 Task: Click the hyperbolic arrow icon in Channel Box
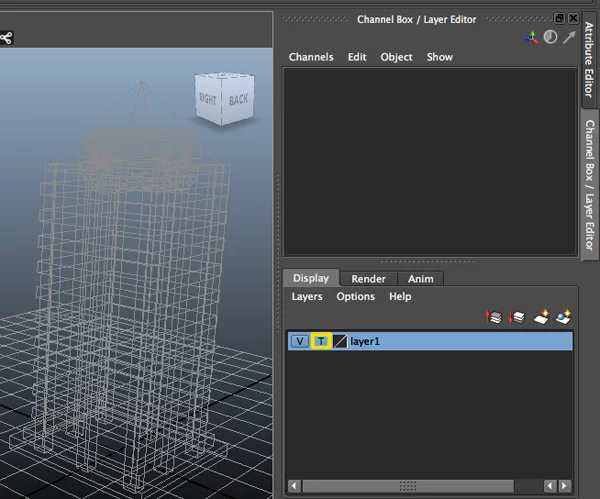pyautogui.click(x=569, y=37)
